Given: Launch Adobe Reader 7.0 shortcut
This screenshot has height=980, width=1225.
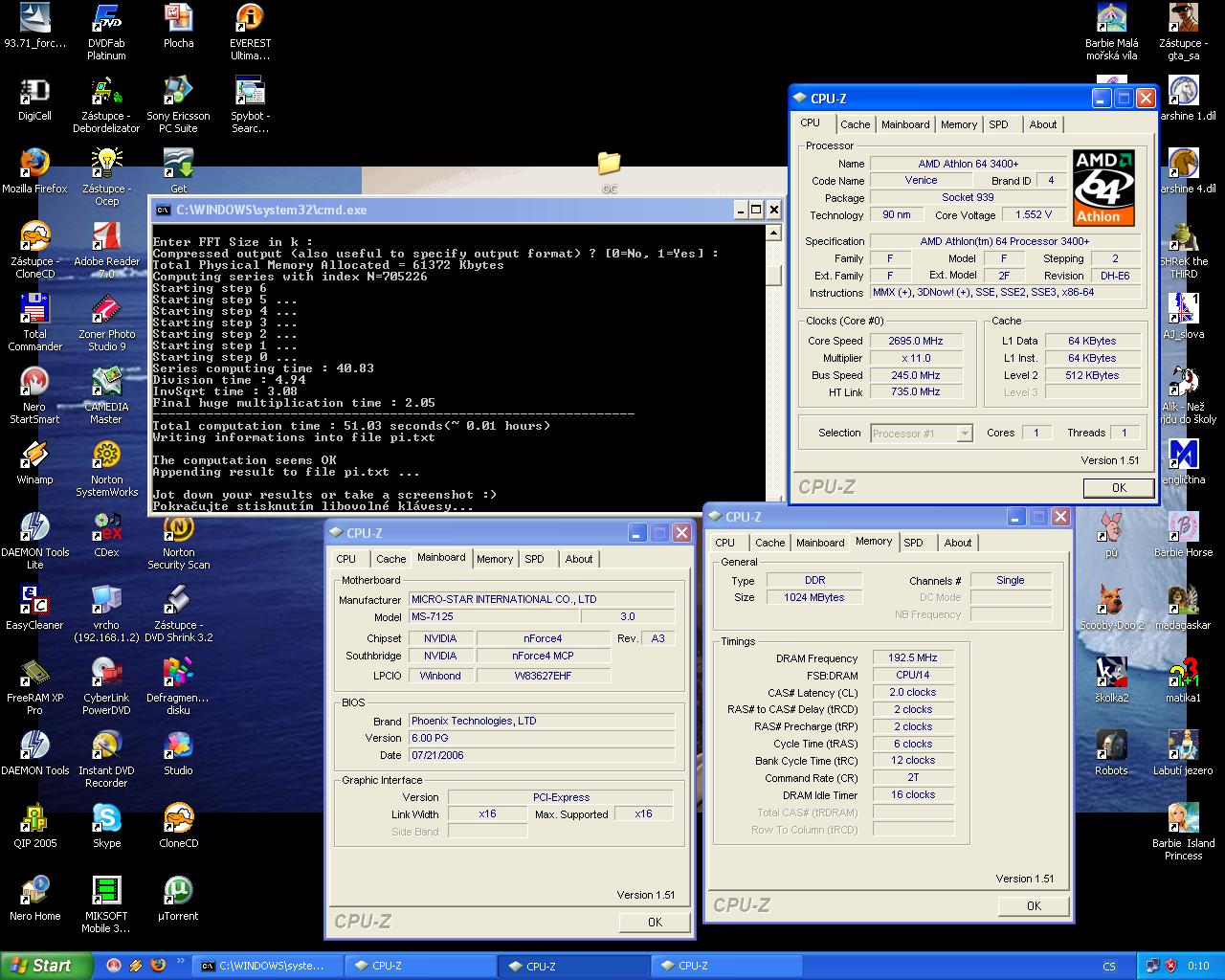Looking at the screenshot, I should [x=106, y=250].
